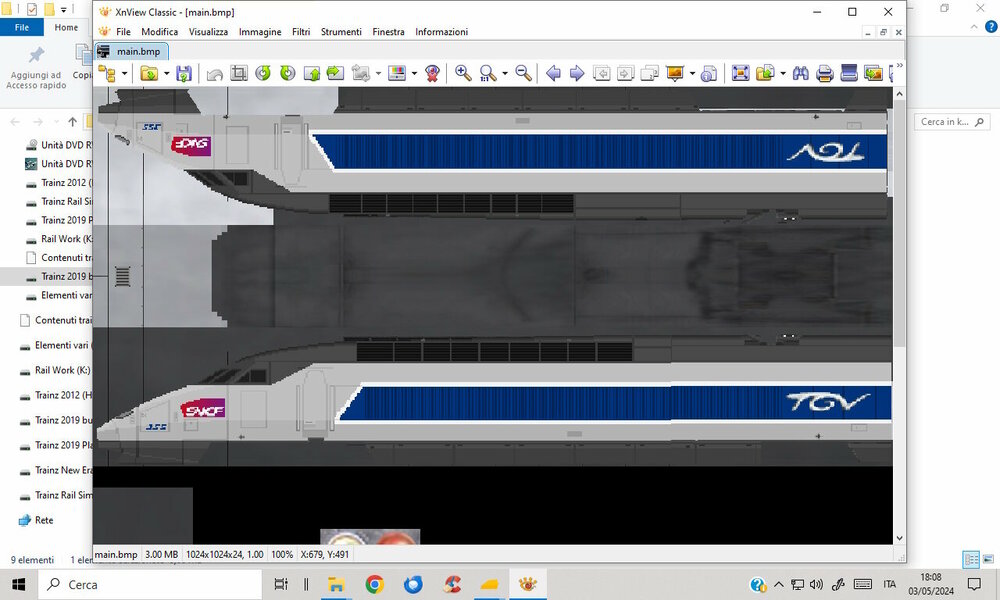Click the select page icon
The image size is (1000, 600).
click(x=649, y=73)
